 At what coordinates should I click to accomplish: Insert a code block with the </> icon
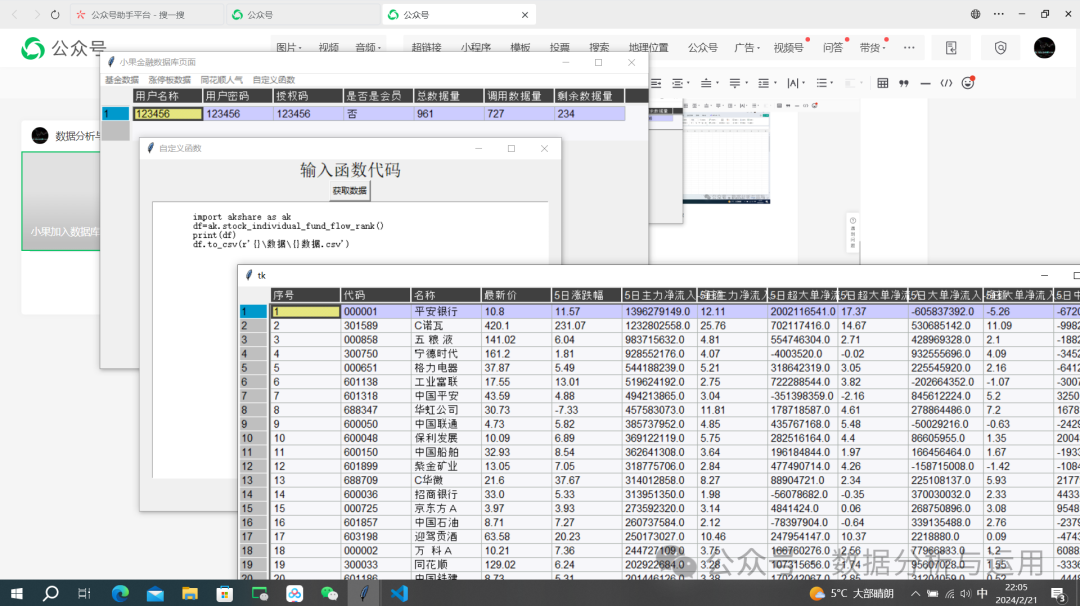pos(946,83)
